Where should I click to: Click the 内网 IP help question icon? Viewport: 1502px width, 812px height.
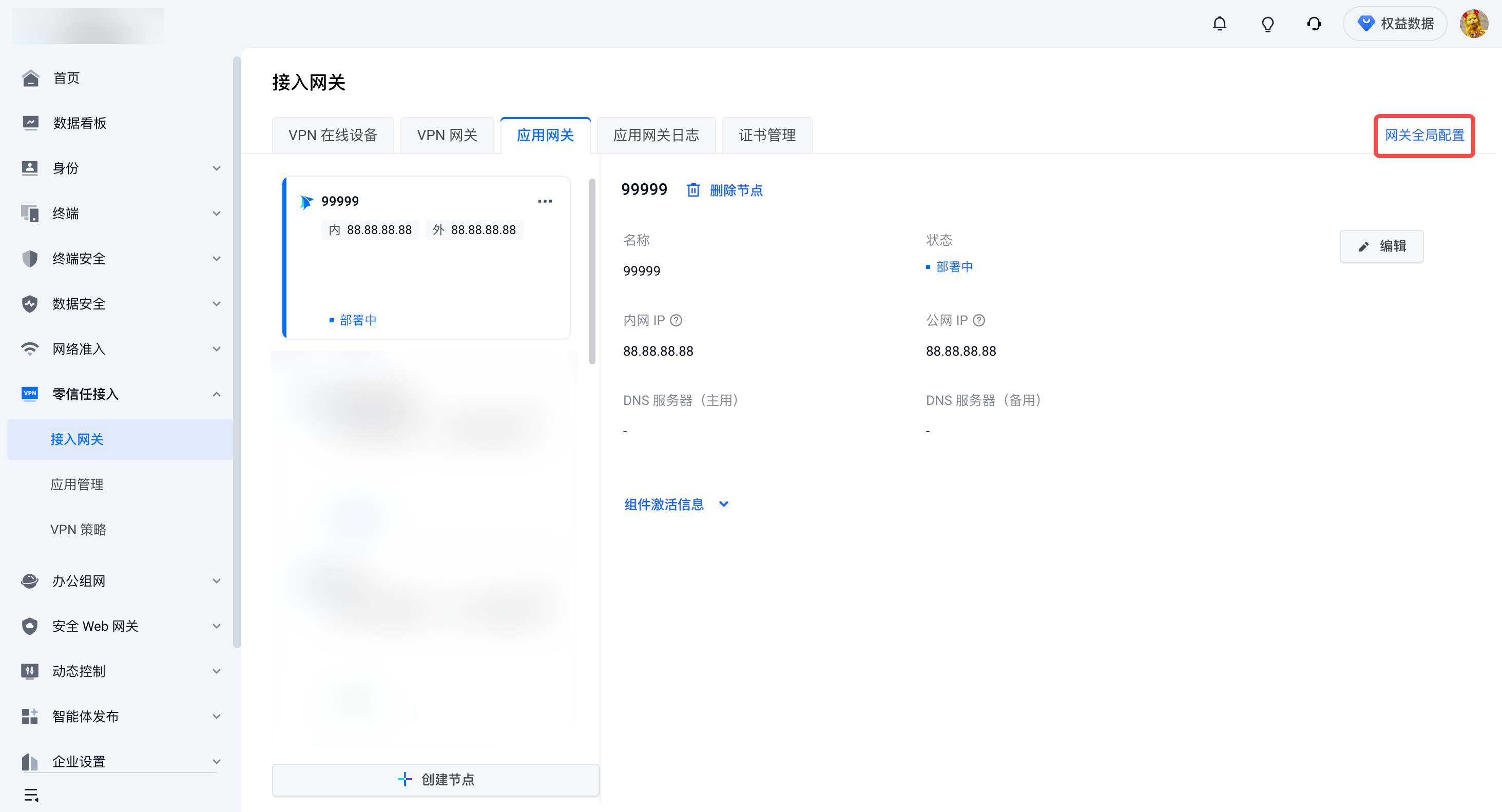676,321
